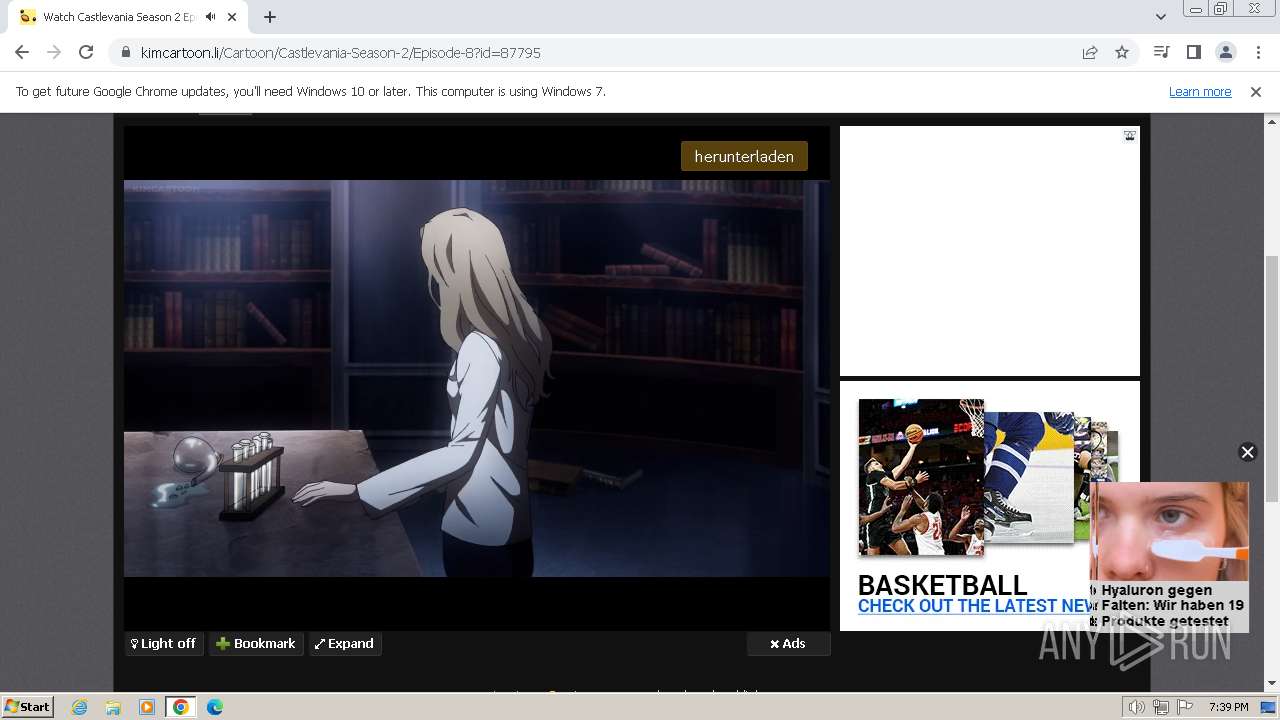Open Microsoft Edge from taskbar
Screen dimensions: 1280x720
click(214, 707)
